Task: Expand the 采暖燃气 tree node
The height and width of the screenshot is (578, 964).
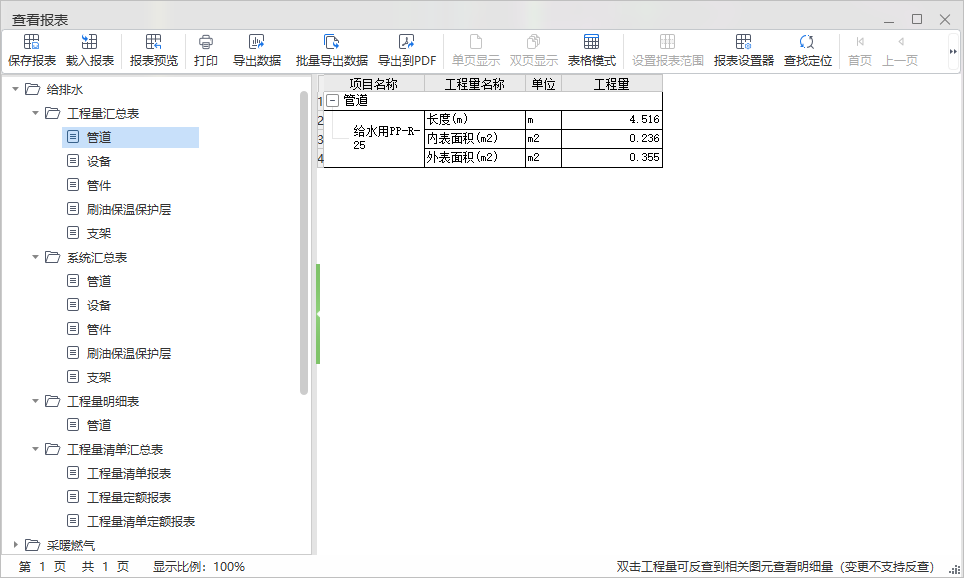Action: [x=16, y=546]
